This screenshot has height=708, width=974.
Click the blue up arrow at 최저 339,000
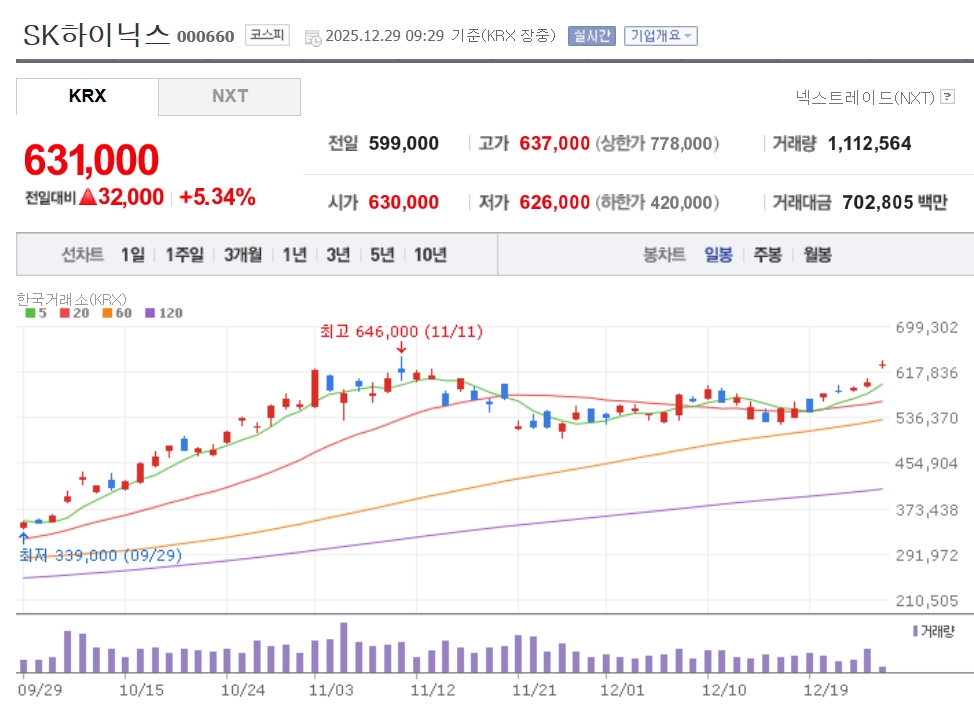(23, 538)
